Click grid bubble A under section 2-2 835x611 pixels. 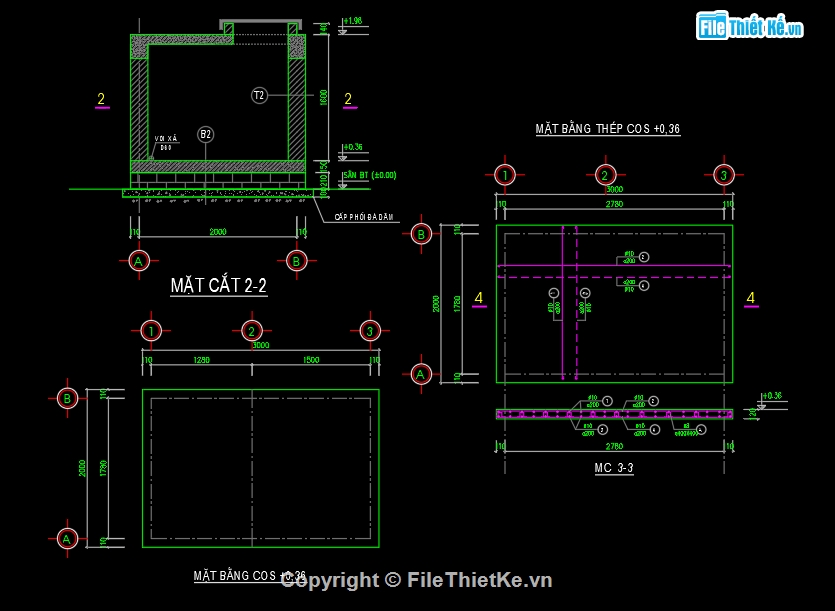click(138, 261)
